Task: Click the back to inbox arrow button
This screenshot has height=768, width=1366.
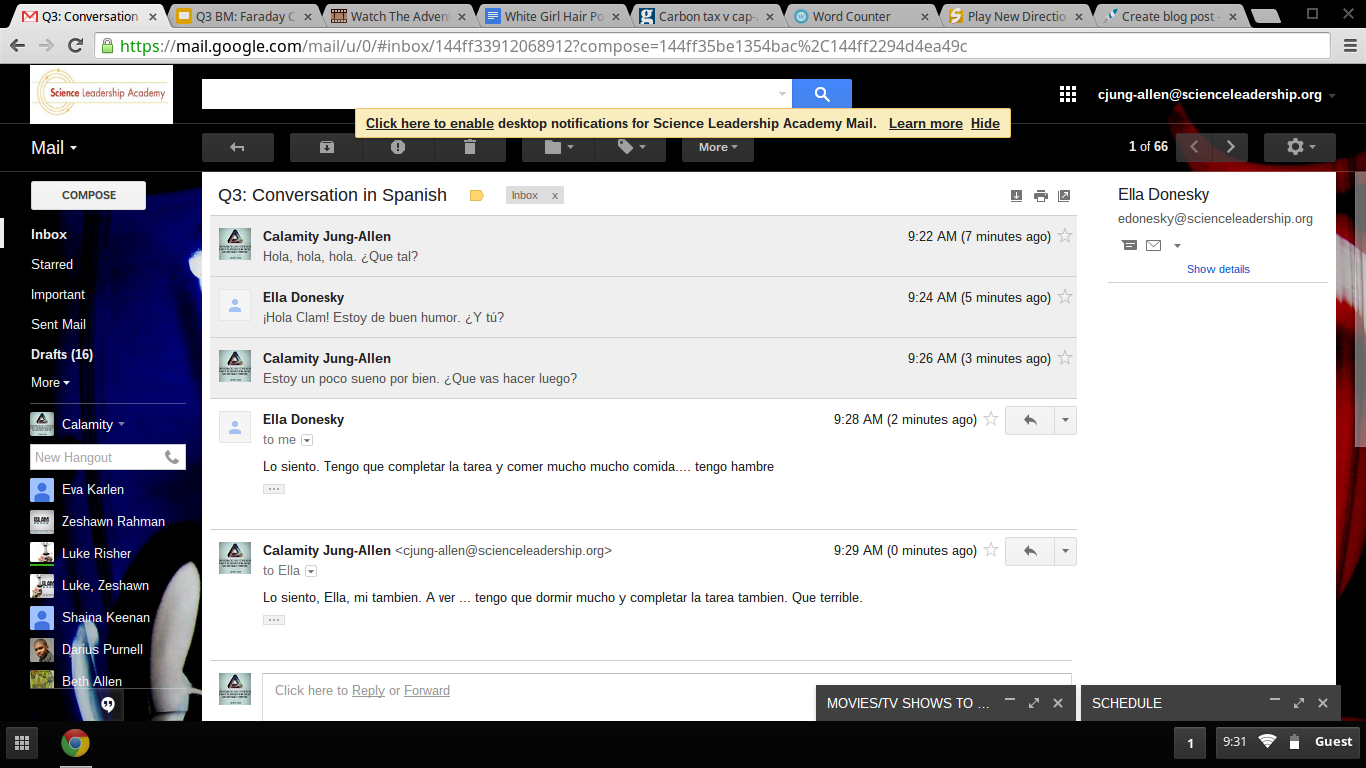Action: click(237, 147)
